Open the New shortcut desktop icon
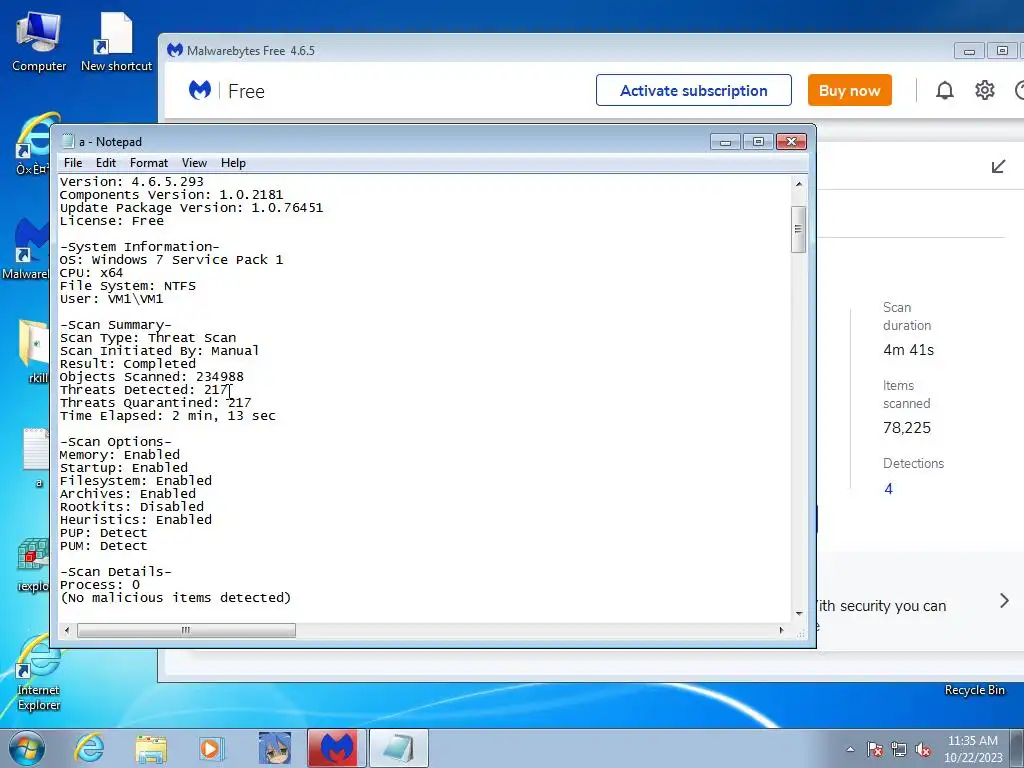The width and height of the screenshot is (1024, 768). (116, 40)
